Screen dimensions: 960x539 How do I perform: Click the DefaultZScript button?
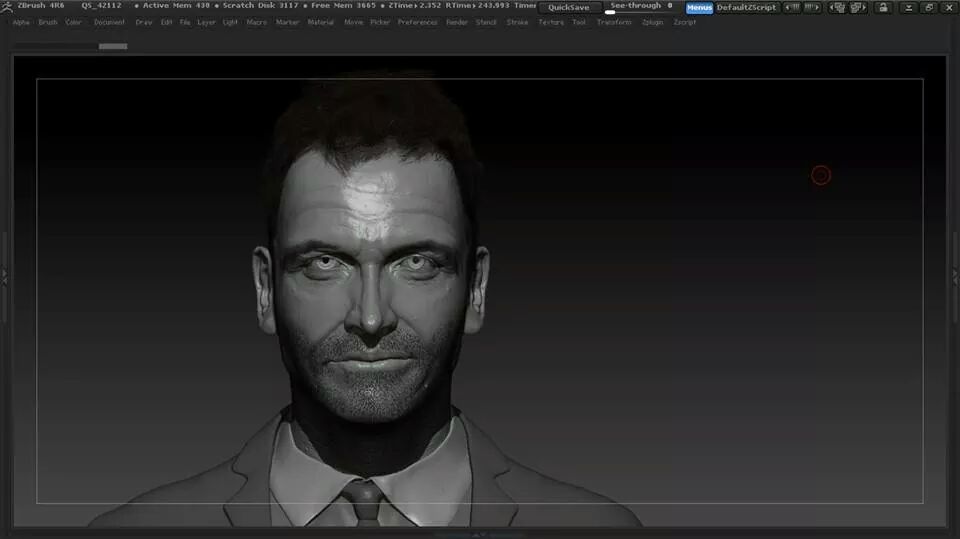tap(746, 7)
